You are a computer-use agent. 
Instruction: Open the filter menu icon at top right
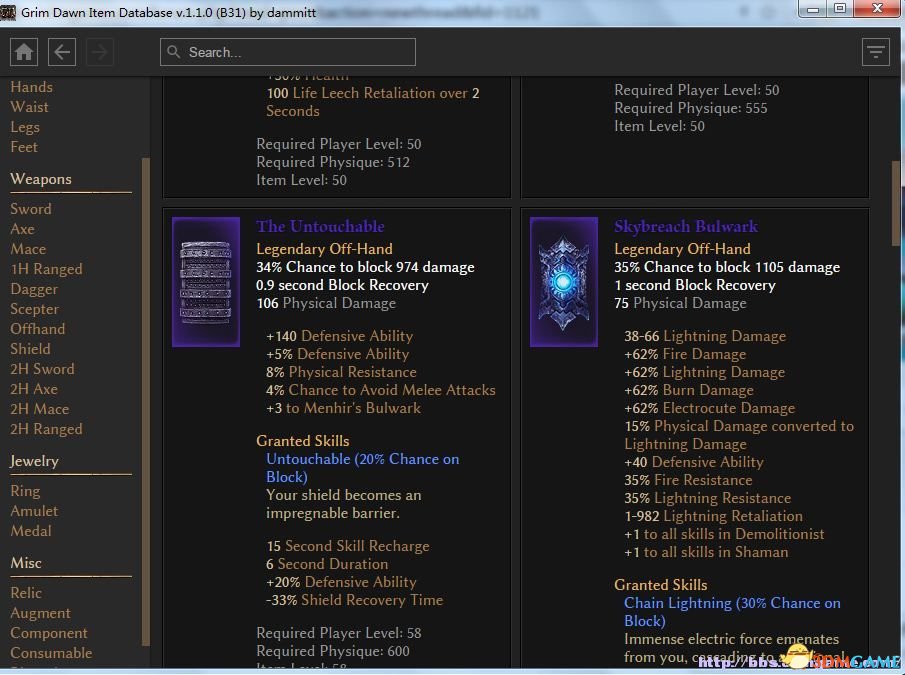pos(875,52)
